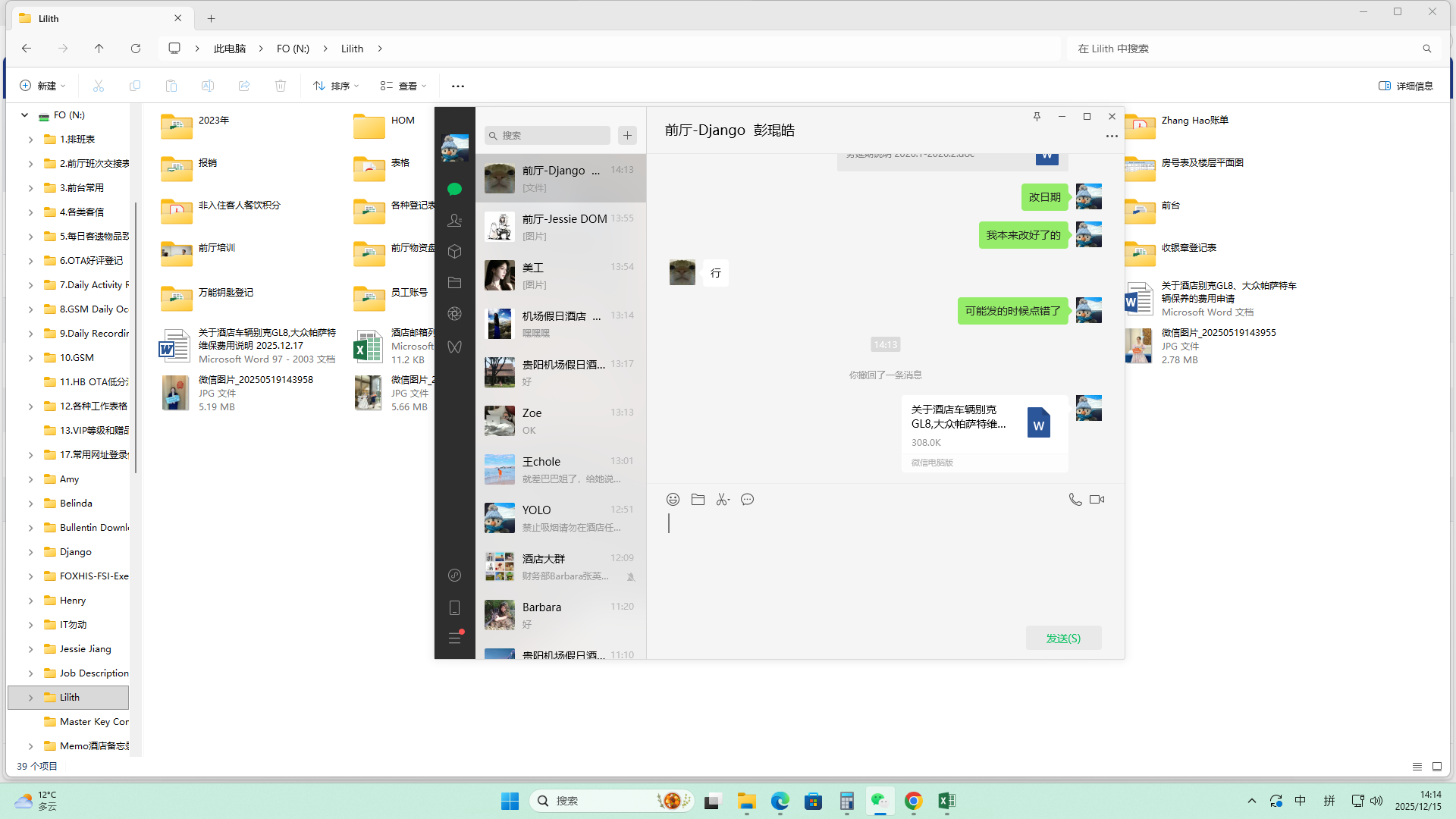
Task: Collapse the FO (N:) drive node
Action: coord(24,115)
